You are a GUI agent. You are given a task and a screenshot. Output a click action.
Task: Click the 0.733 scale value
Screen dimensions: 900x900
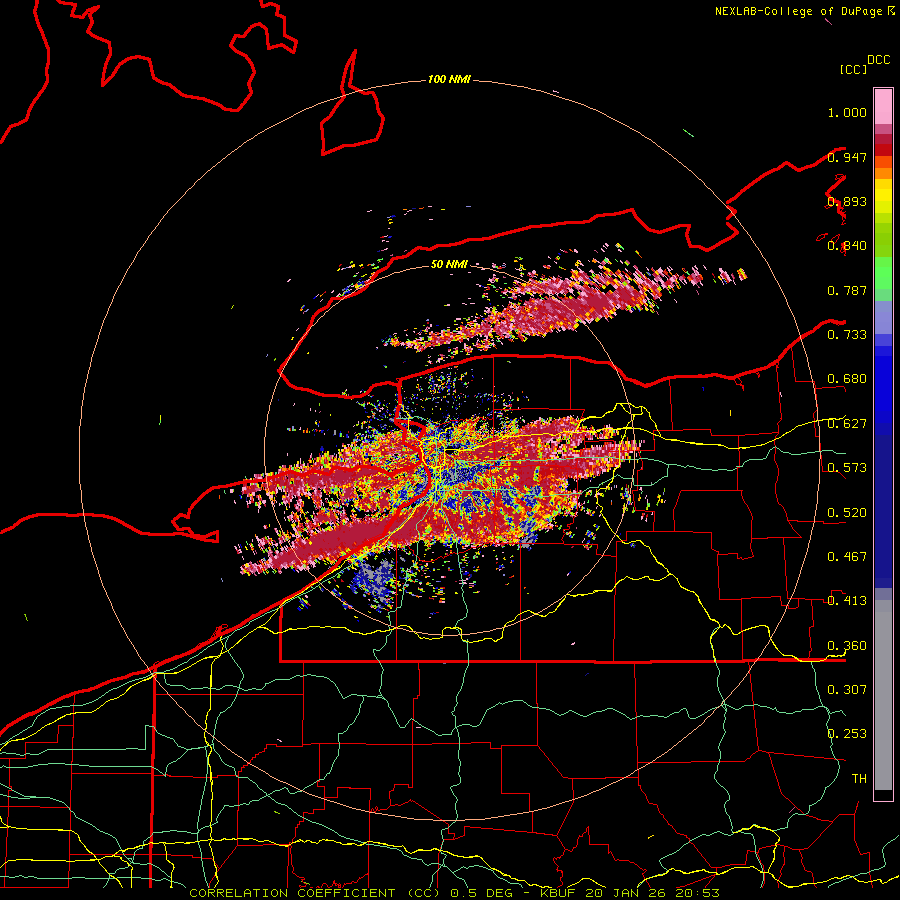[x=847, y=335]
